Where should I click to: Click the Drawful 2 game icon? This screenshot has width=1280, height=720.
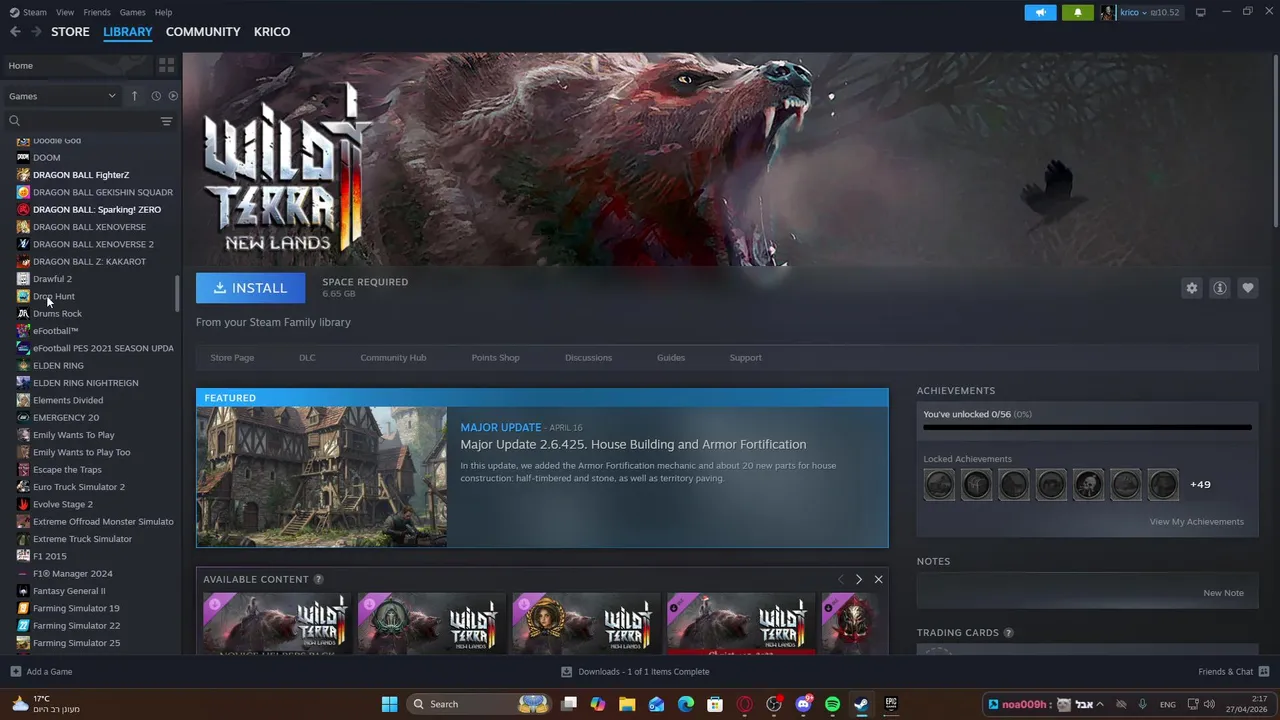23,279
